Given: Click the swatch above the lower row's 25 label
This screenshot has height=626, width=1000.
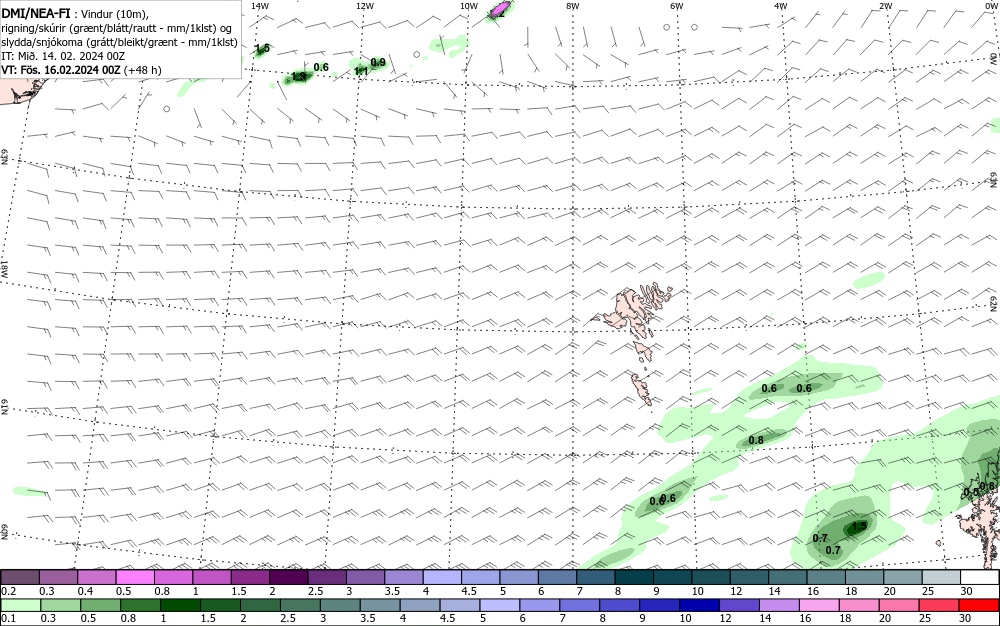Looking at the screenshot, I should 938,605.
